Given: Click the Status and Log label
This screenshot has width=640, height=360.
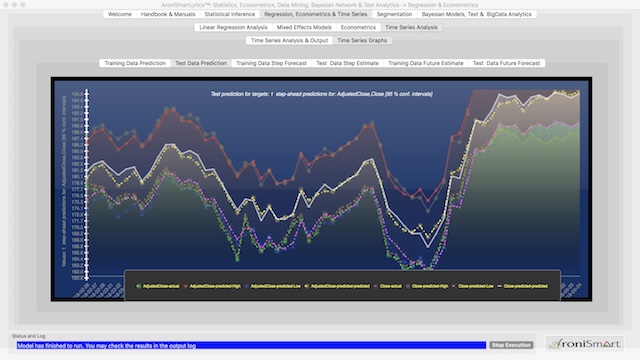Looking at the screenshot, I should [29, 336].
